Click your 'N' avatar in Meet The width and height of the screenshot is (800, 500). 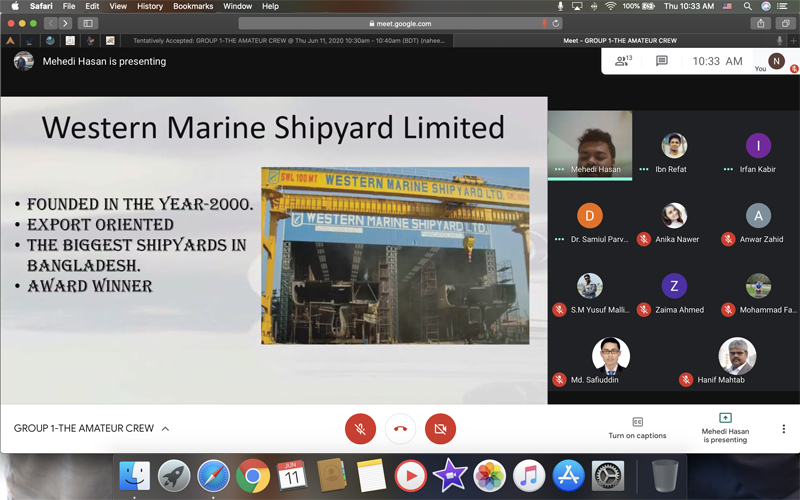pyautogui.click(x=776, y=61)
